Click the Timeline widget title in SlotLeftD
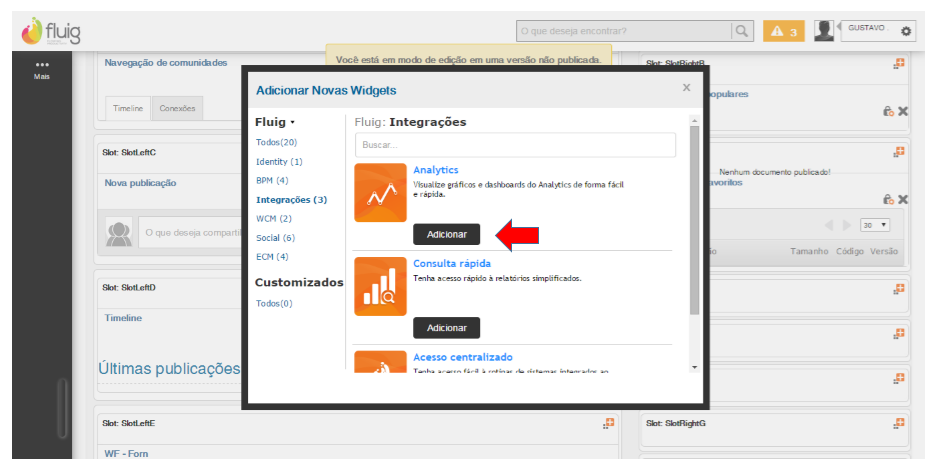935x470 pixels. click(123, 318)
